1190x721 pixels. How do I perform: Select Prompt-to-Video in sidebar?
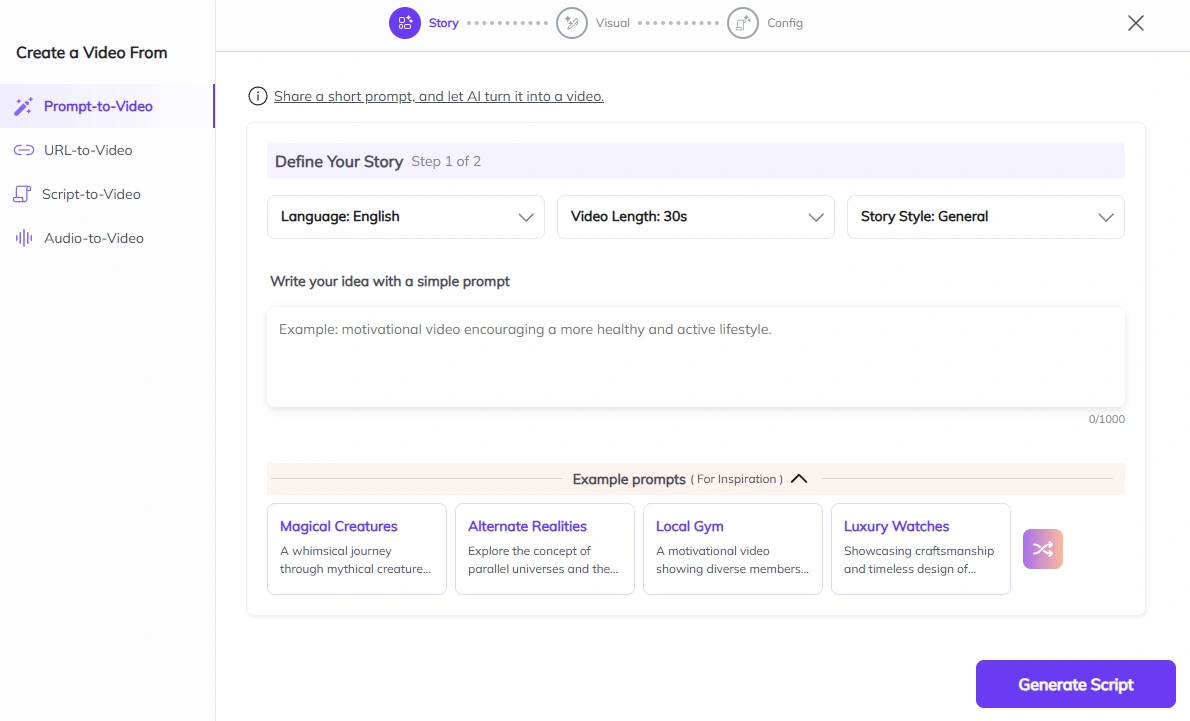click(x=107, y=106)
